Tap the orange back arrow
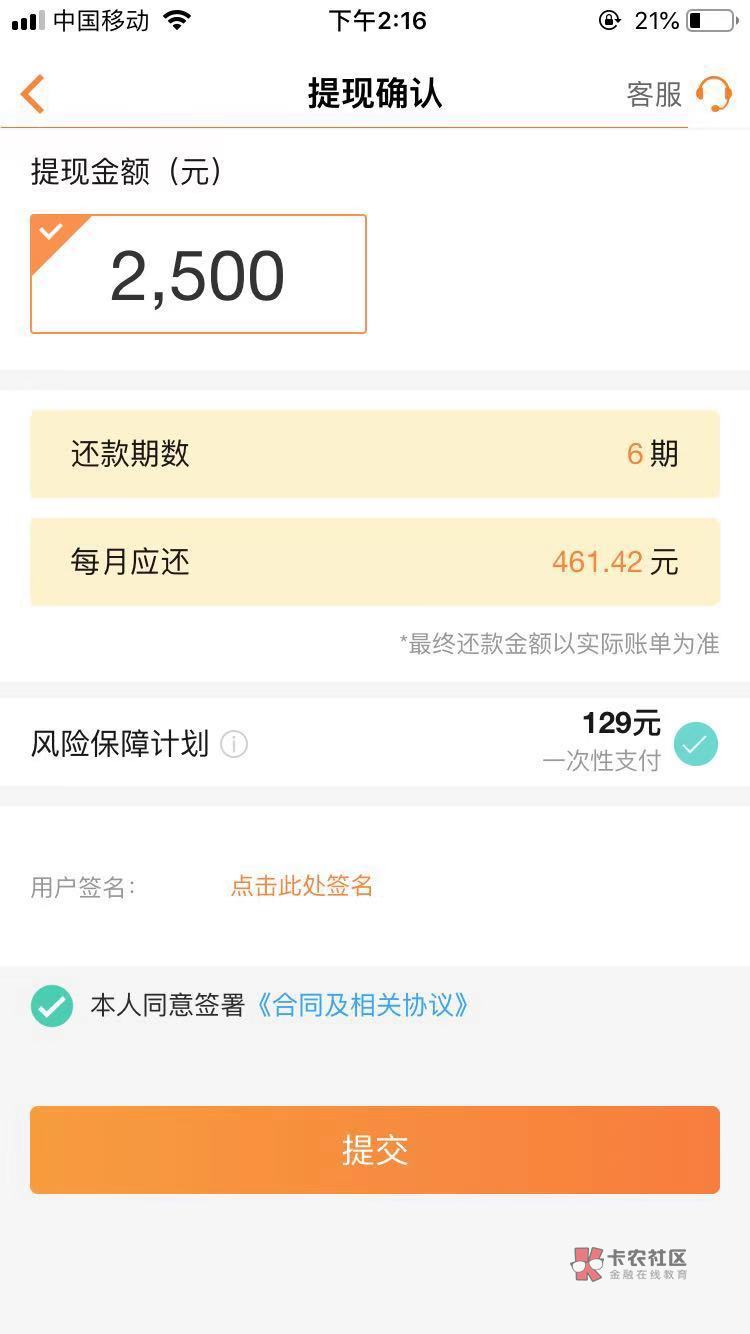The image size is (750, 1334). tap(33, 95)
